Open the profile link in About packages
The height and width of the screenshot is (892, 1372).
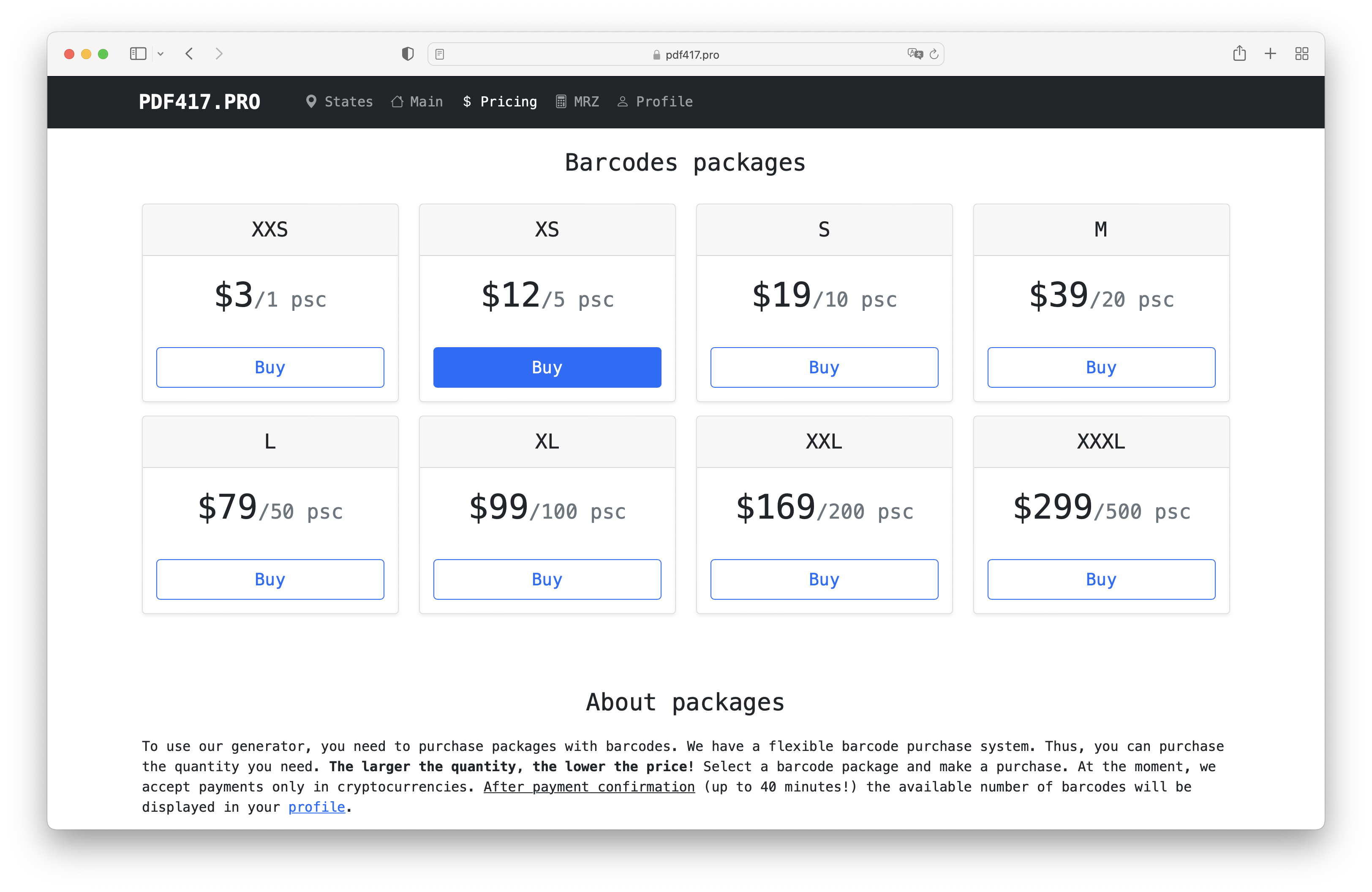[x=316, y=807]
